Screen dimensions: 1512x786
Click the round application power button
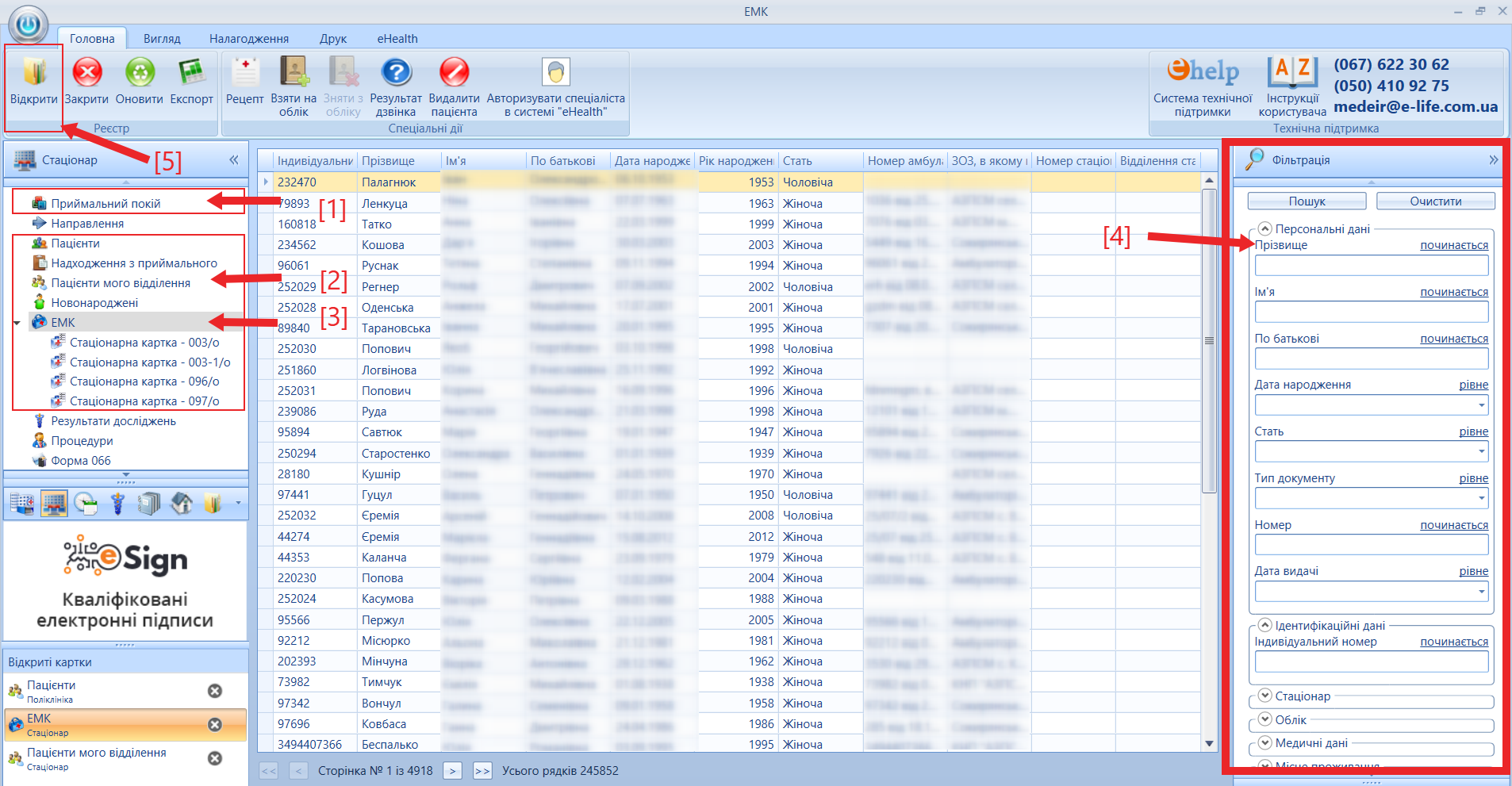point(29,25)
